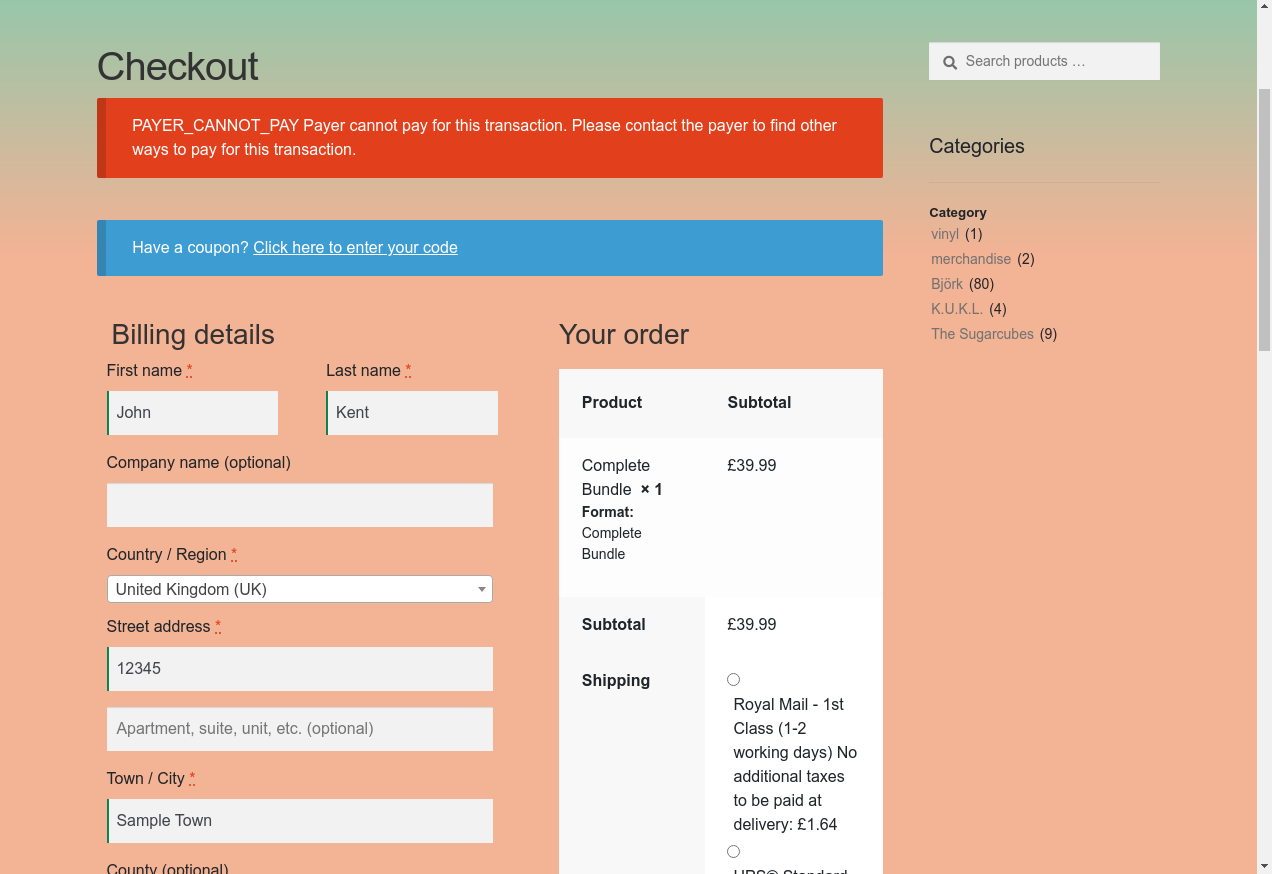Open the merchandise category

tap(971, 259)
